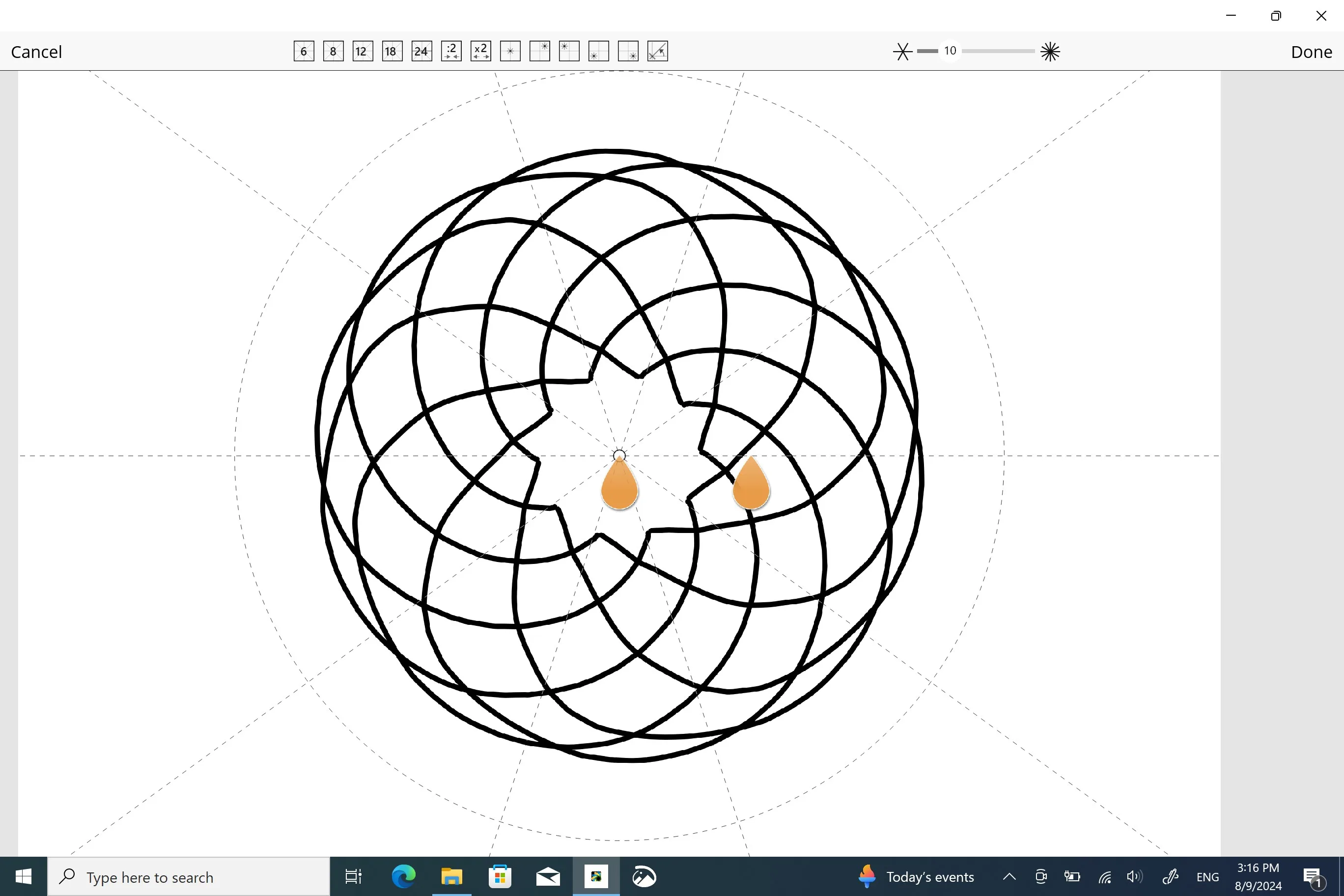
Task: Click the small circle at symmetry center
Action: [x=619, y=455]
